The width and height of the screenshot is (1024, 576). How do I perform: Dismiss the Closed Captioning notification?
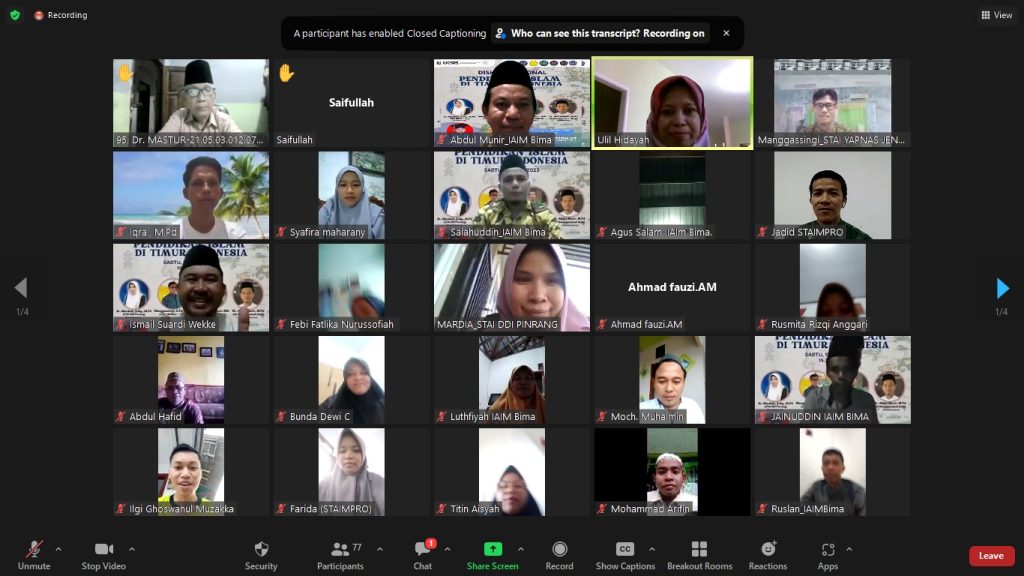pos(726,33)
